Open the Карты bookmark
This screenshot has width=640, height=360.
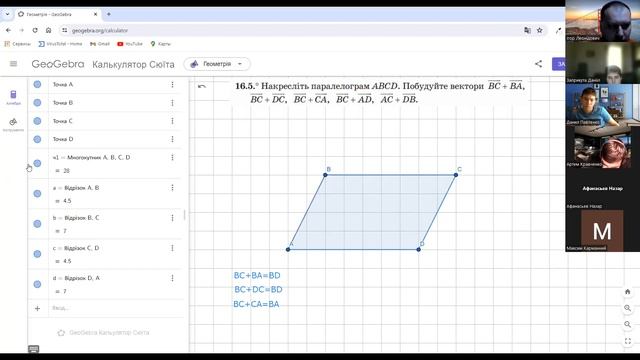(x=160, y=44)
